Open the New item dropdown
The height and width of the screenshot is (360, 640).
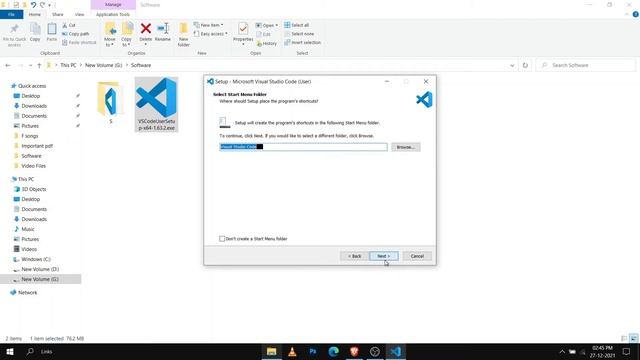point(209,25)
